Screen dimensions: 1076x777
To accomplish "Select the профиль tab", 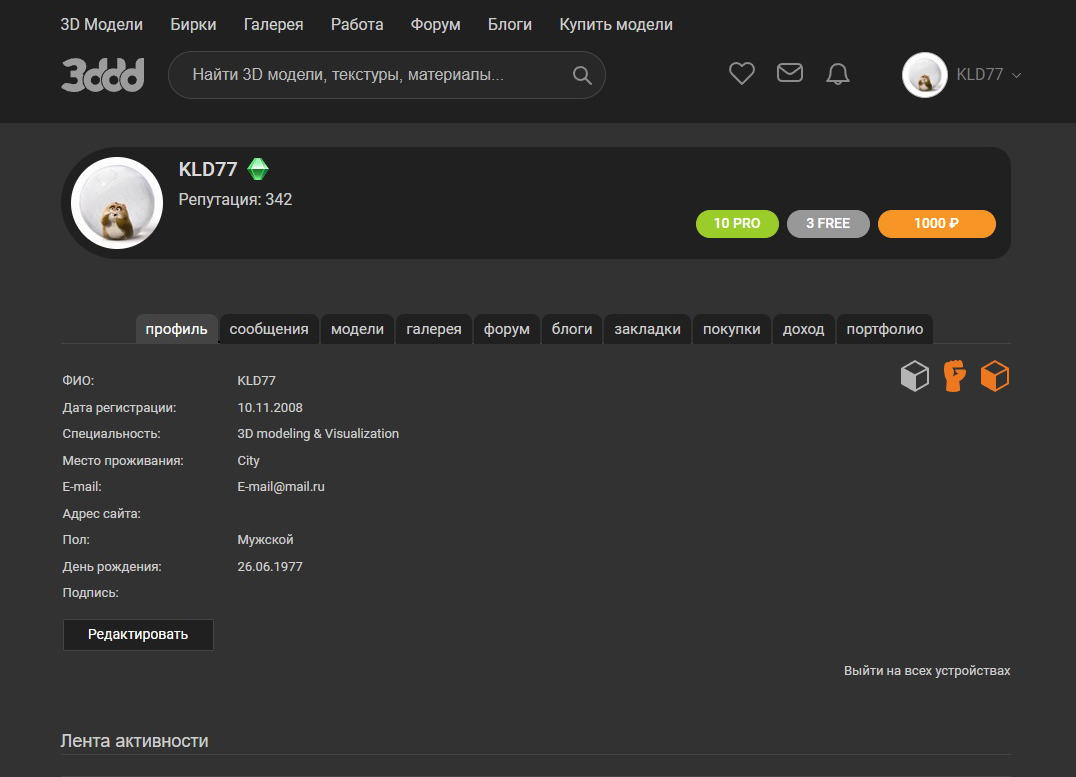I will 176,329.
